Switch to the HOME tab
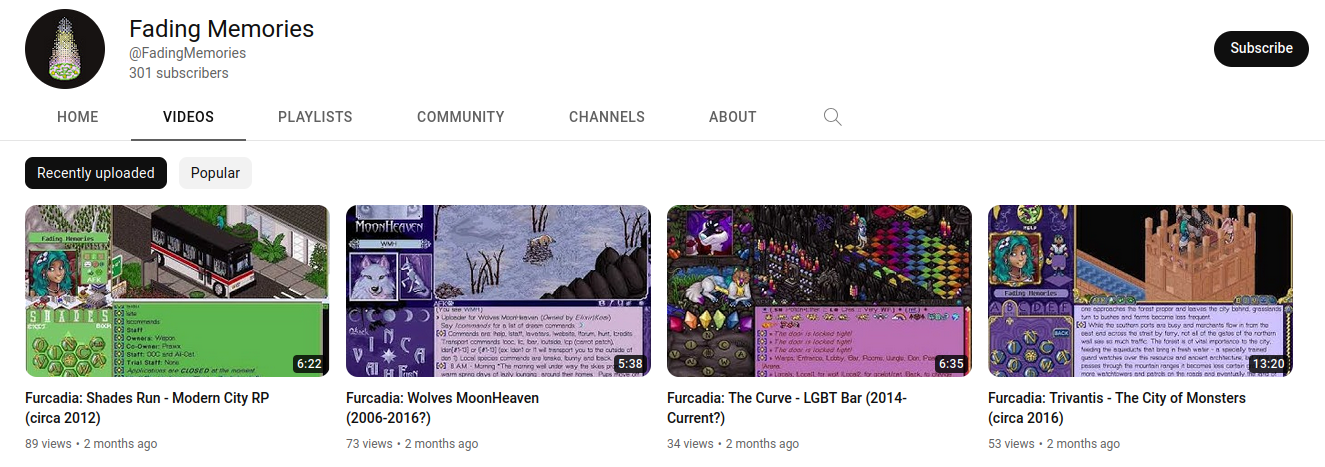The image size is (1325, 467). [78, 117]
